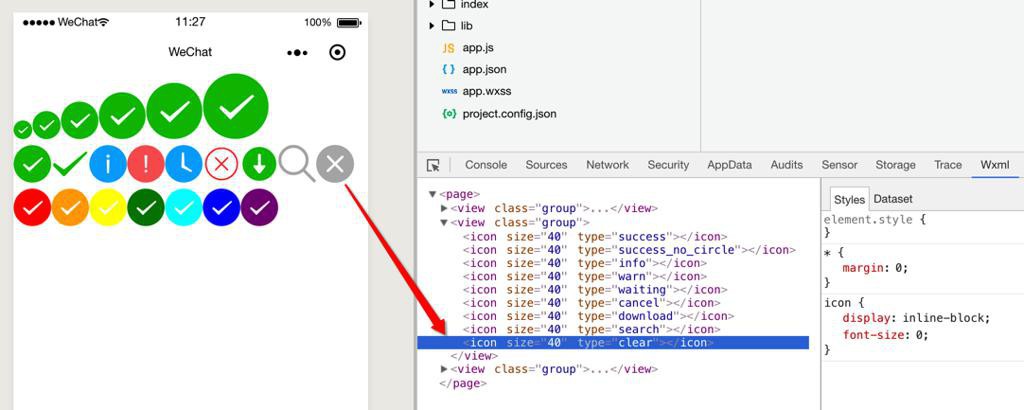Expand the index folder
The image size is (1024, 410).
[432, 4]
